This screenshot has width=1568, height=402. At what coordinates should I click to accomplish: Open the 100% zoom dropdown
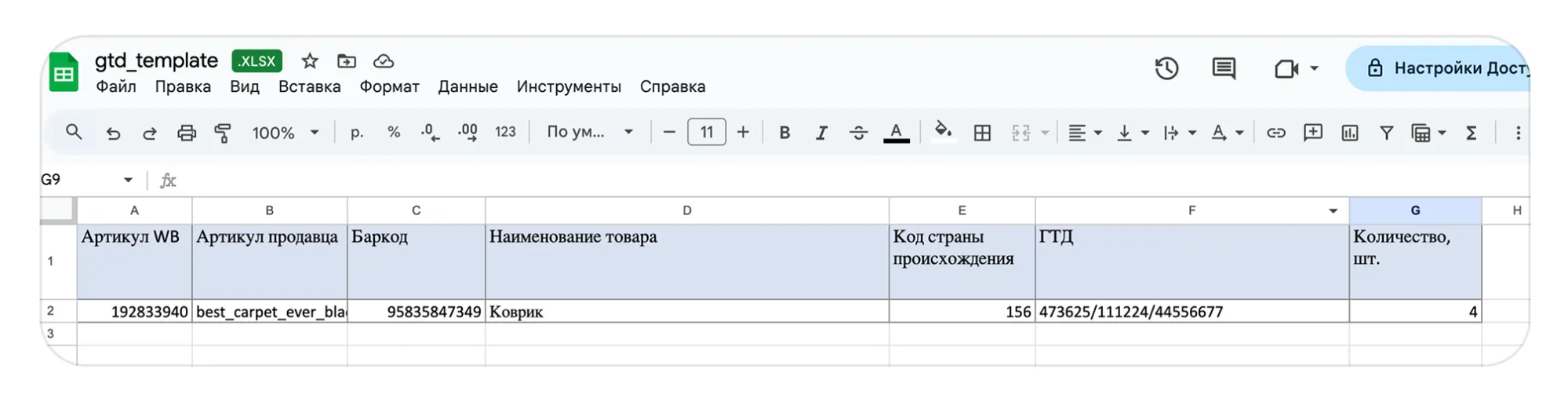point(285,133)
